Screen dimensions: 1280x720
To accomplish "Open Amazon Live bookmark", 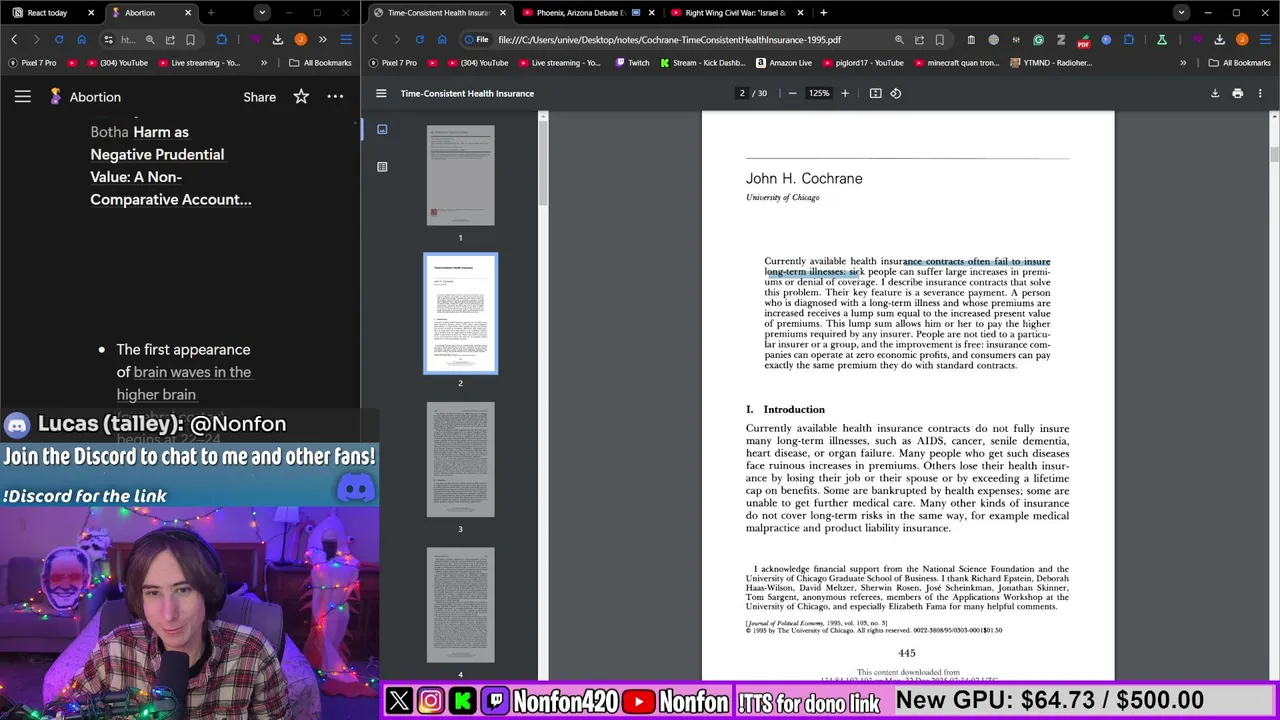I will click(x=784, y=63).
